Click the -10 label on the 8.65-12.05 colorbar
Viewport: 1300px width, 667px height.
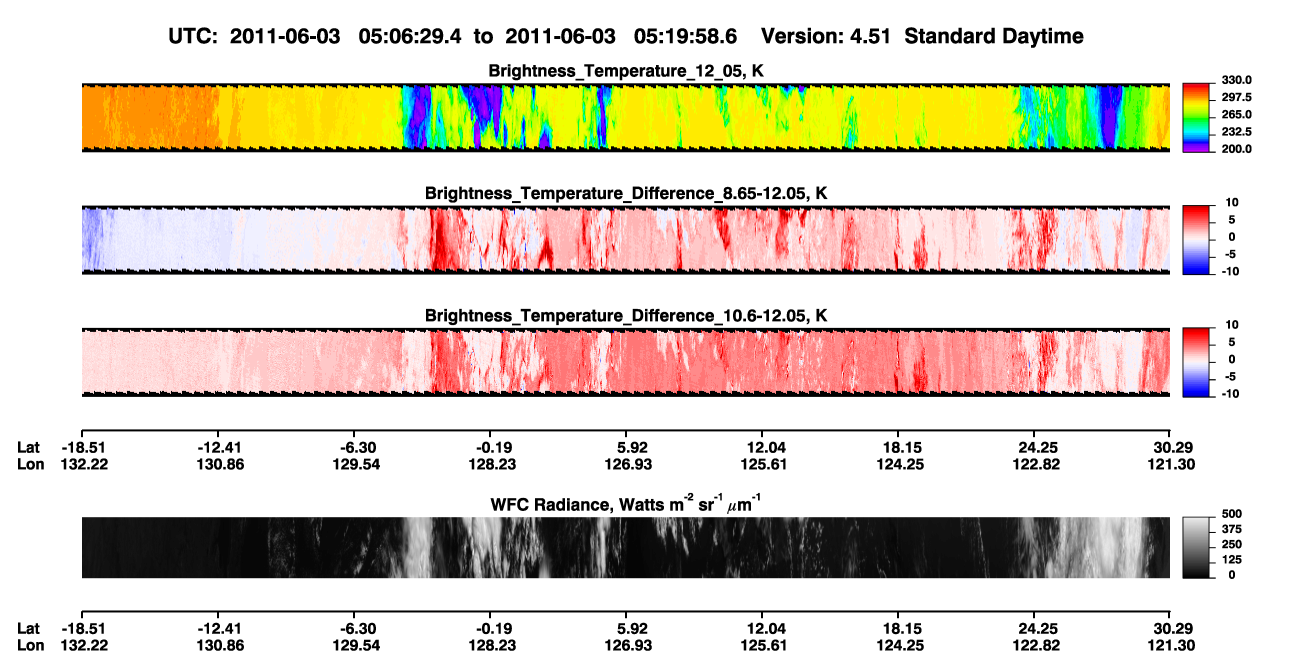click(x=1229, y=271)
